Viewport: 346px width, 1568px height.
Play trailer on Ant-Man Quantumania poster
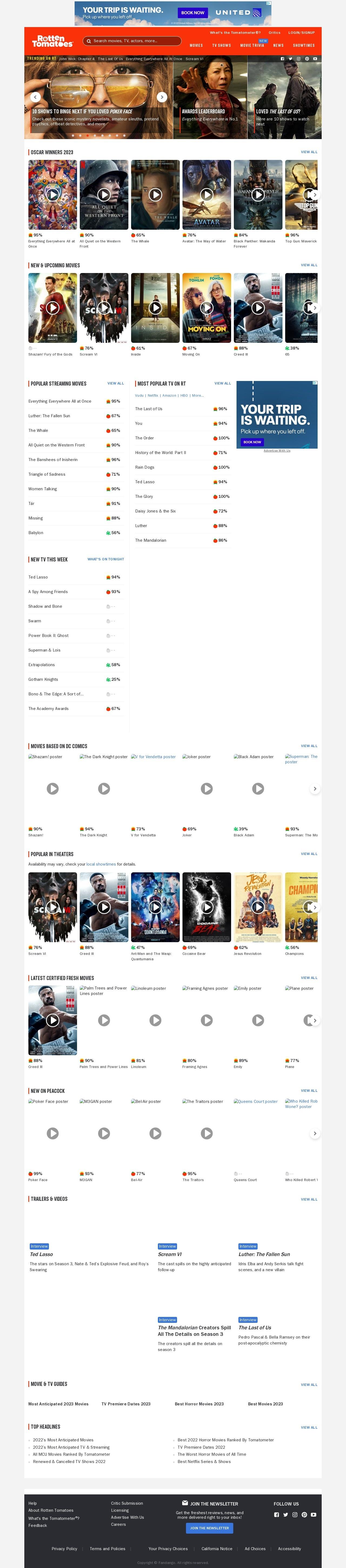(x=156, y=907)
